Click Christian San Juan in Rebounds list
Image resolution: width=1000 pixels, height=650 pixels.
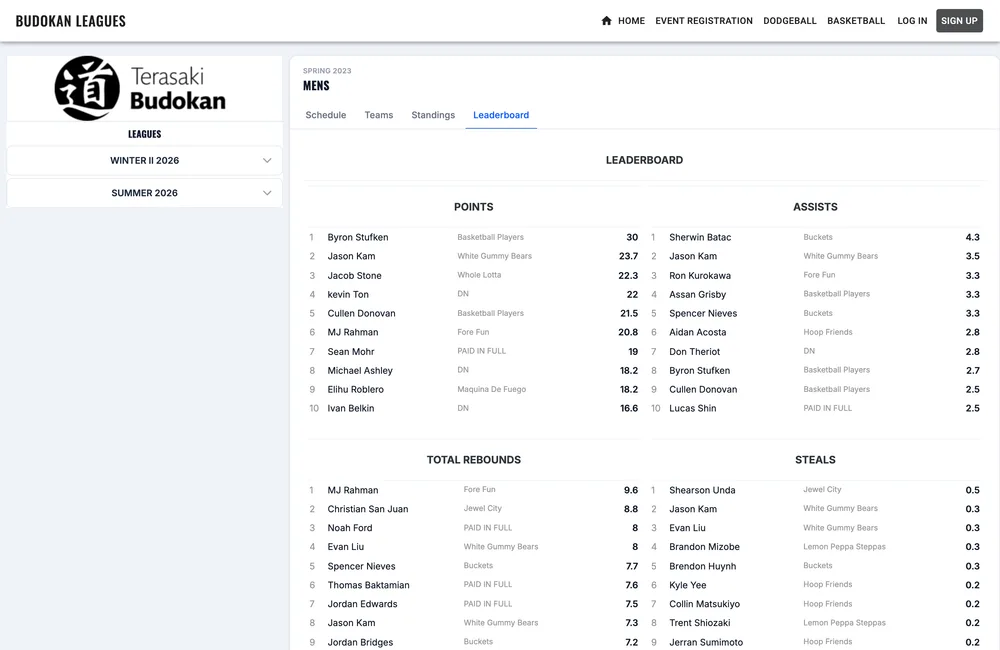coord(368,509)
